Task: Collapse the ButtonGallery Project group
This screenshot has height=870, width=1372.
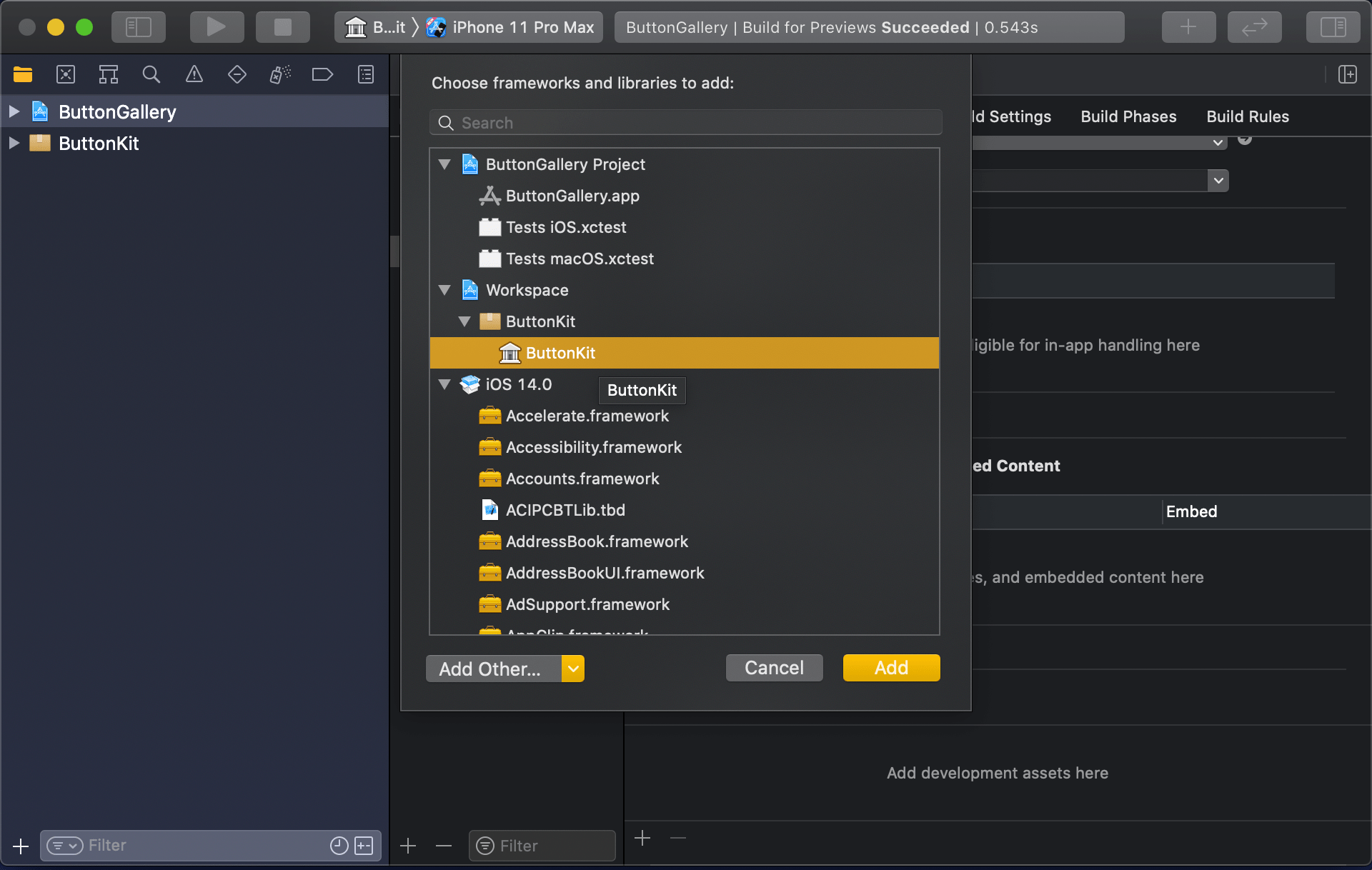Action: pos(444,164)
